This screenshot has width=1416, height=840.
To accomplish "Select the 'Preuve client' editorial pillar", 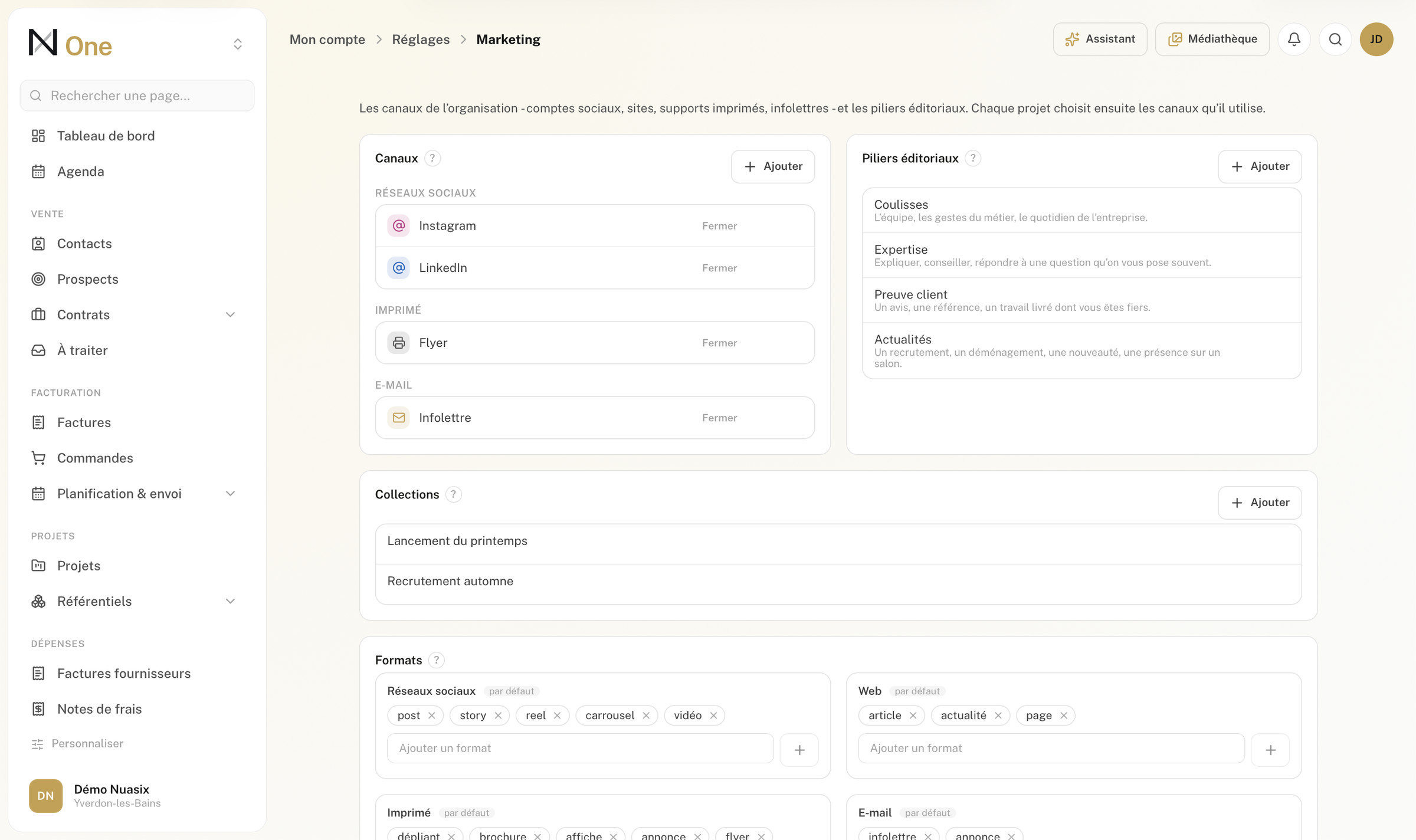I will point(1082,300).
